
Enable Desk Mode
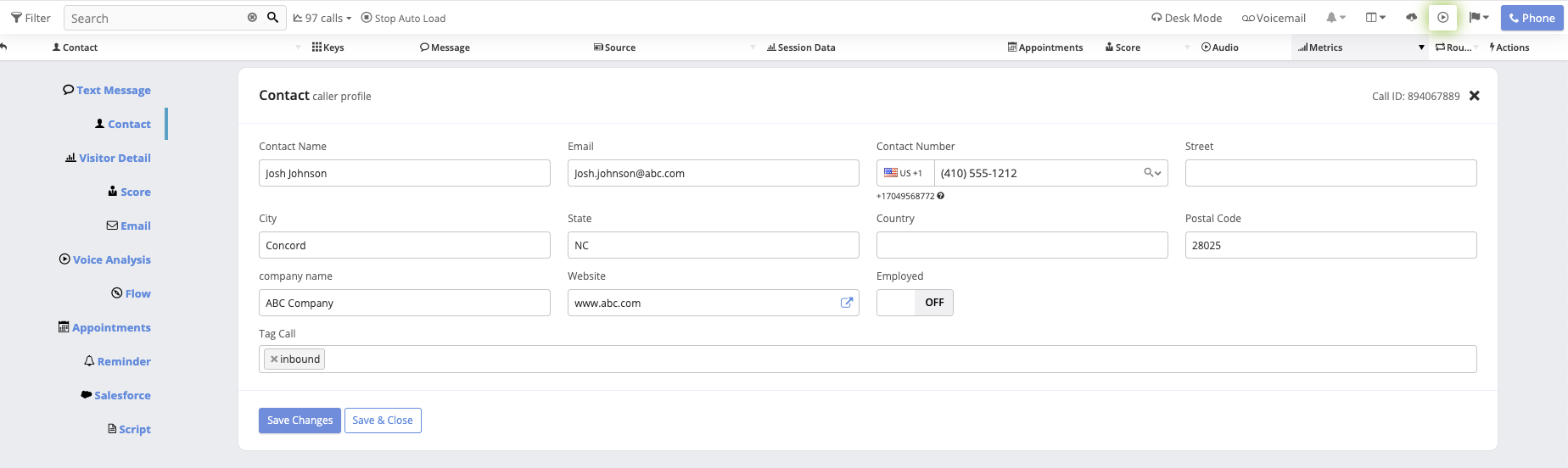click(x=1186, y=18)
